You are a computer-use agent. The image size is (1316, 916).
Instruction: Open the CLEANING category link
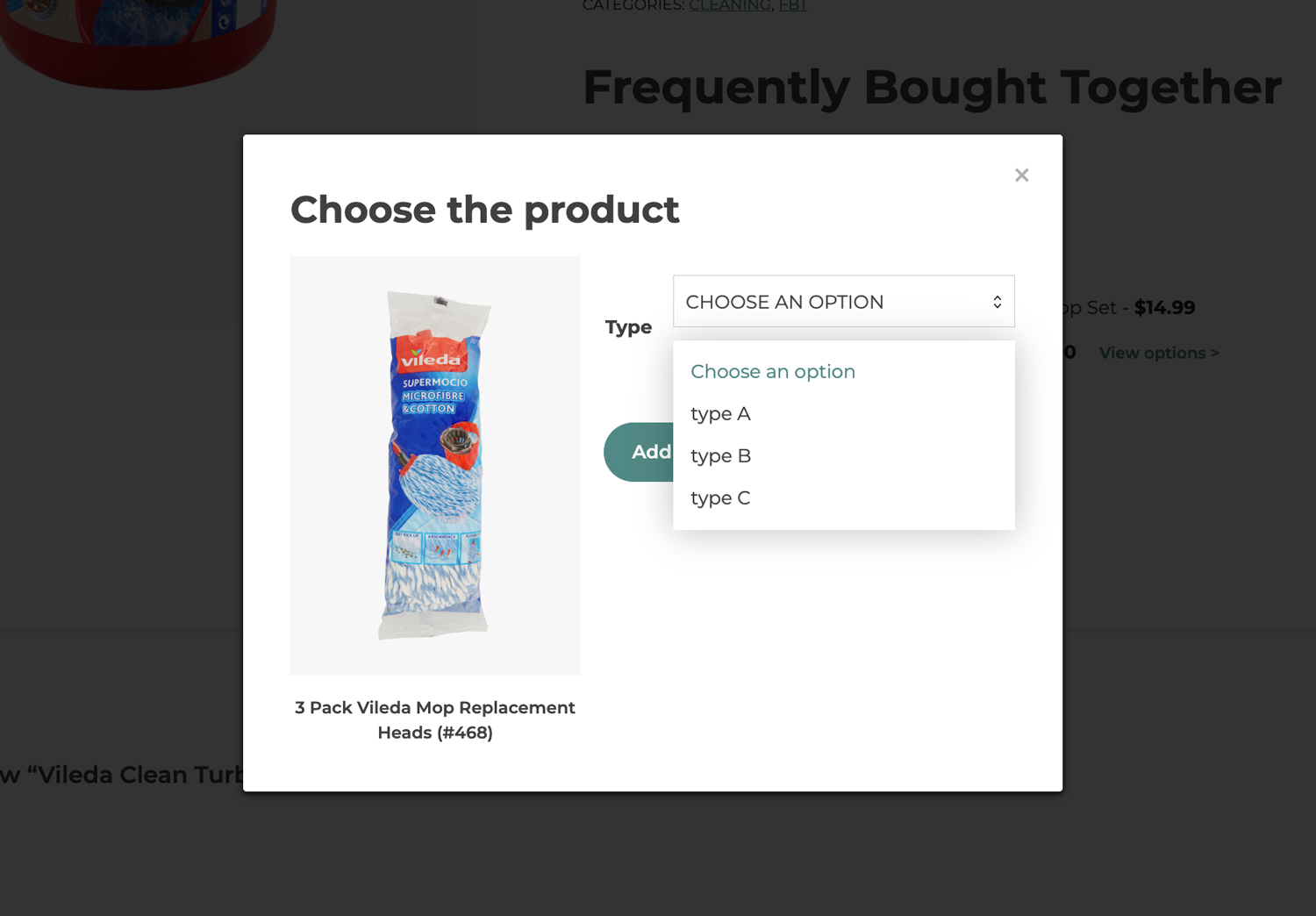pyautogui.click(x=729, y=6)
